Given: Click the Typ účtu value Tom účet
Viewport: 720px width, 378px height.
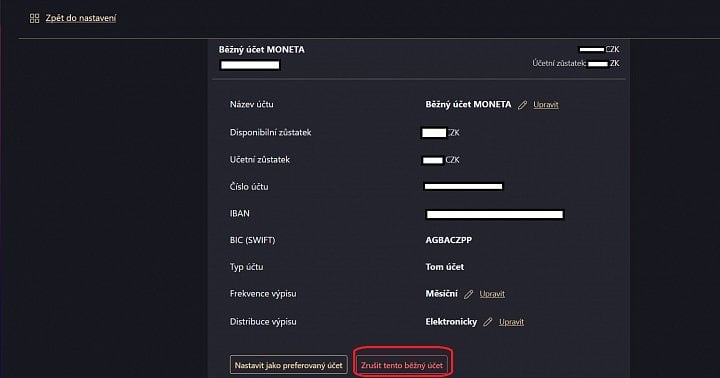Looking at the screenshot, I should (x=444, y=267).
